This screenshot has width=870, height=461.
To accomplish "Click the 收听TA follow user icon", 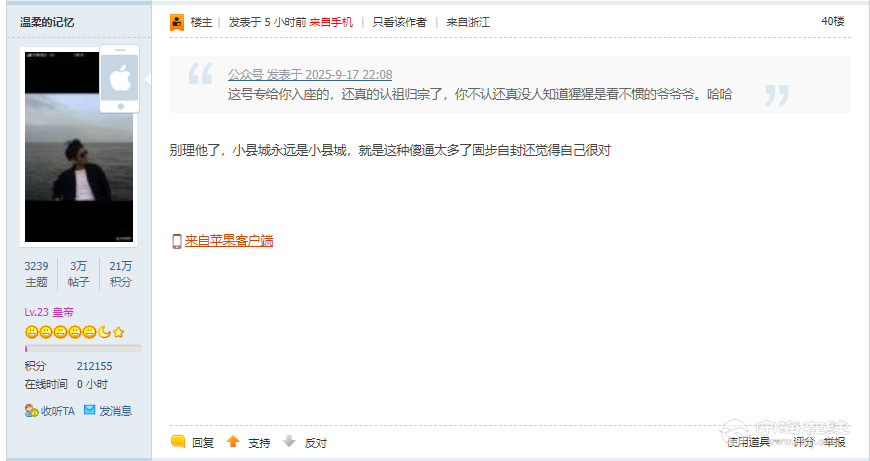I will [31, 411].
